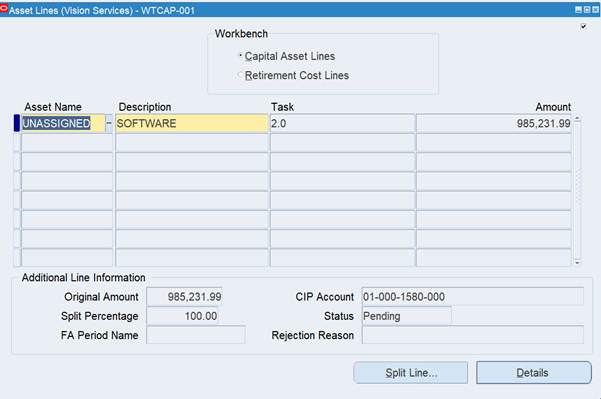The height and width of the screenshot is (399, 601).
Task: Click the Status field showing Pending
Action: 406,316
